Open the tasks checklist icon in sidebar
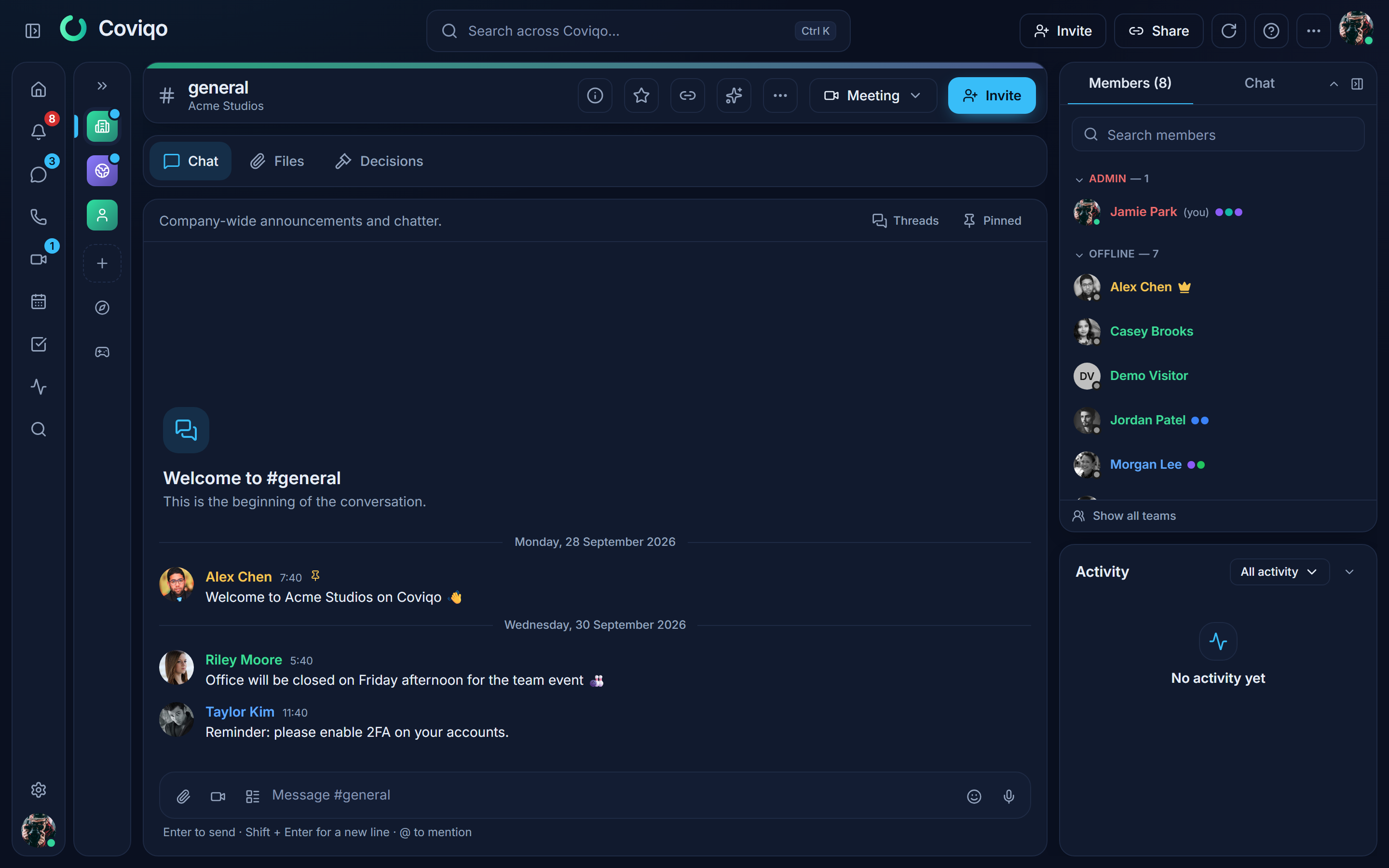This screenshot has width=1389, height=868. click(39, 344)
